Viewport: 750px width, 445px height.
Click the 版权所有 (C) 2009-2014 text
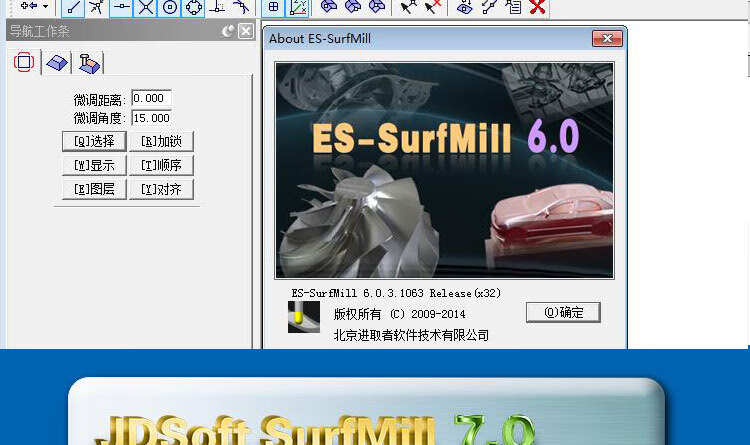click(399, 314)
